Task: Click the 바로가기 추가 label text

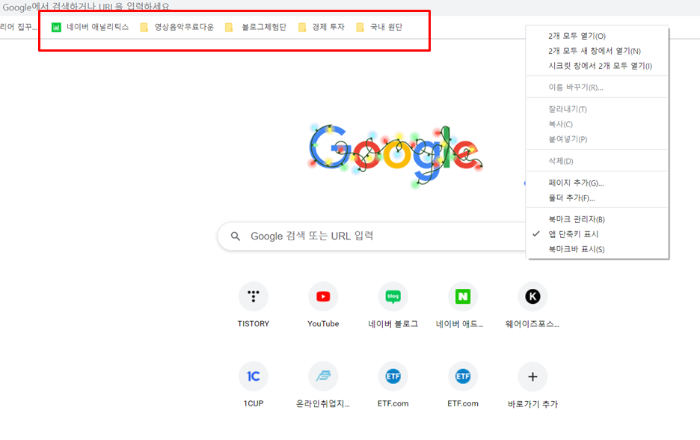Action: pyautogui.click(x=533, y=404)
